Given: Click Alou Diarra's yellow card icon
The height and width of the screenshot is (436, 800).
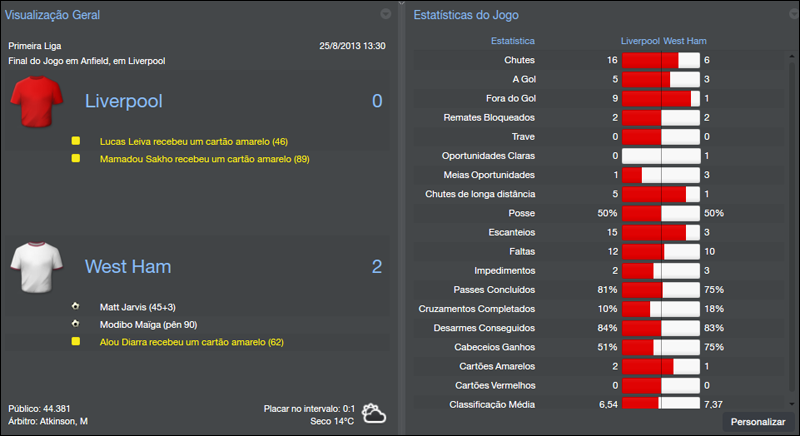Looking at the screenshot, I should [75, 341].
